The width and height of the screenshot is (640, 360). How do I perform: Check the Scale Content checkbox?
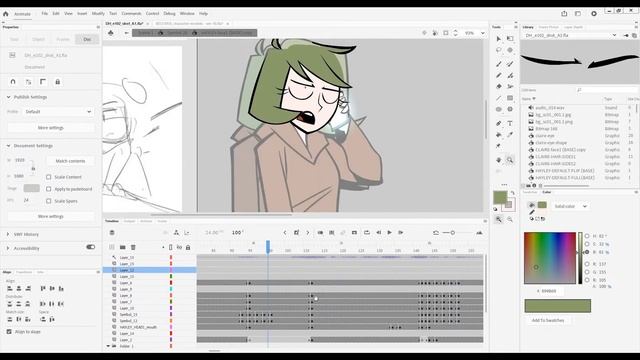(x=49, y=177)
